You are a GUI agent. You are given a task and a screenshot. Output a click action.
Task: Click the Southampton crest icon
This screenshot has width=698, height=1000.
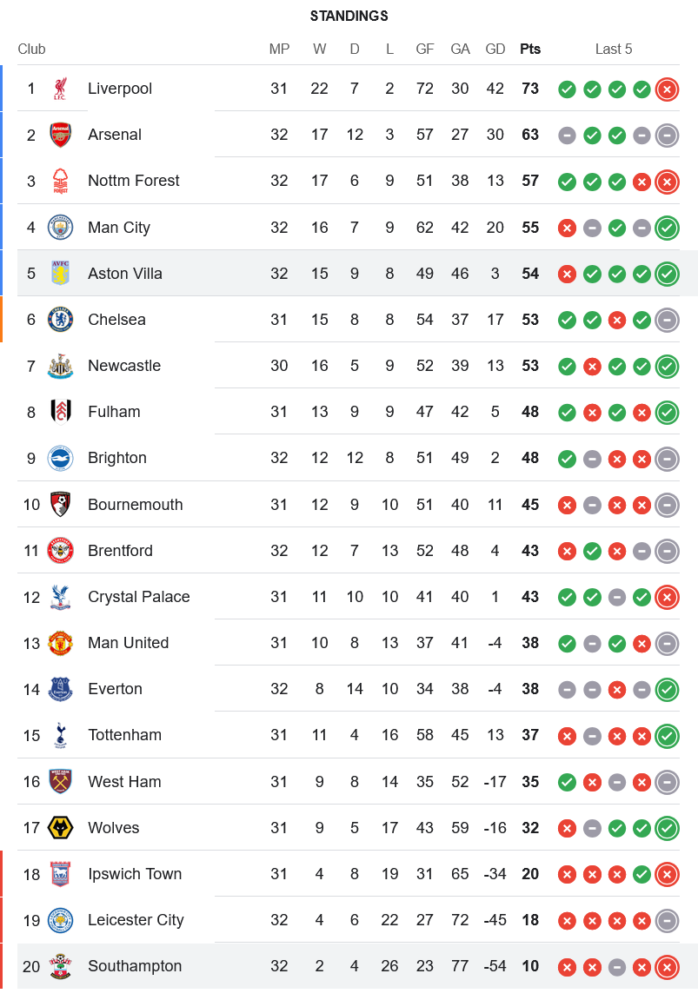coord(60,966)
